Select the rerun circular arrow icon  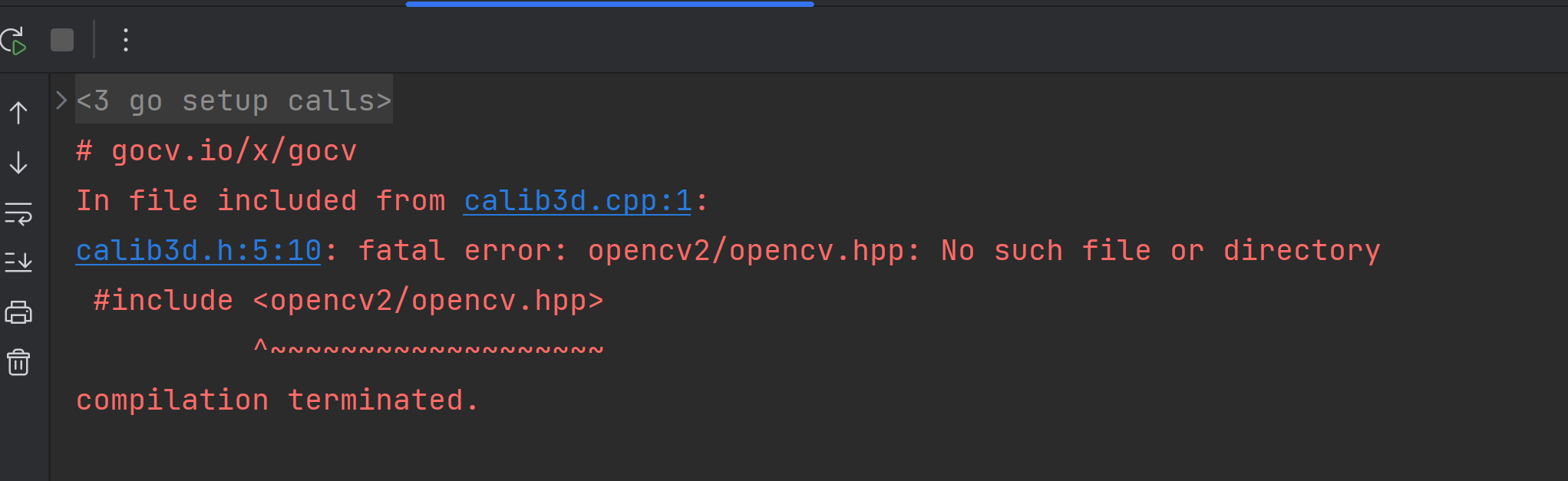click(14, 41)
